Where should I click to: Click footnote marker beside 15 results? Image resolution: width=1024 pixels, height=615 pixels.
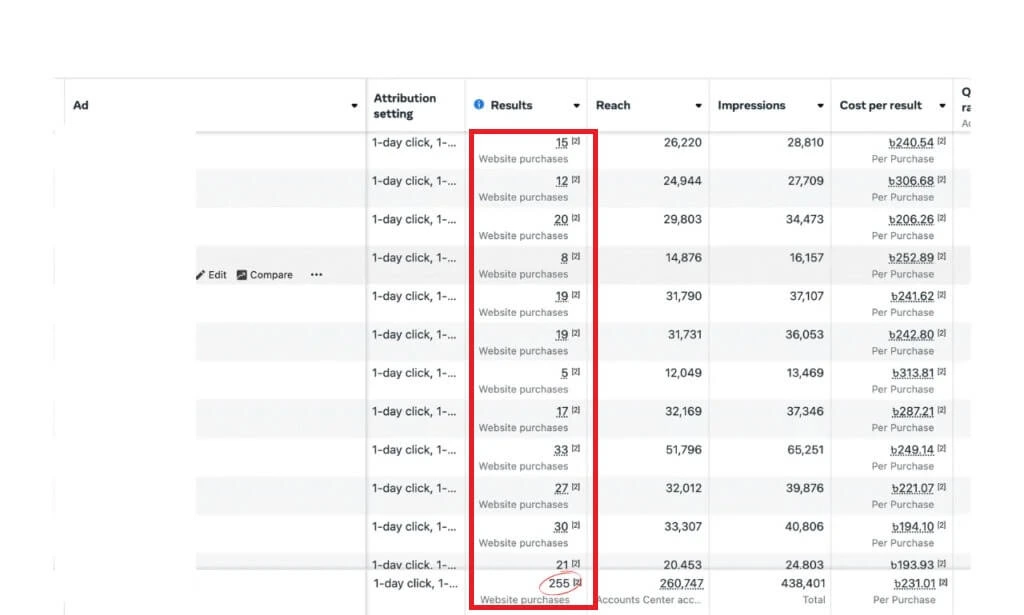[576, 141]
